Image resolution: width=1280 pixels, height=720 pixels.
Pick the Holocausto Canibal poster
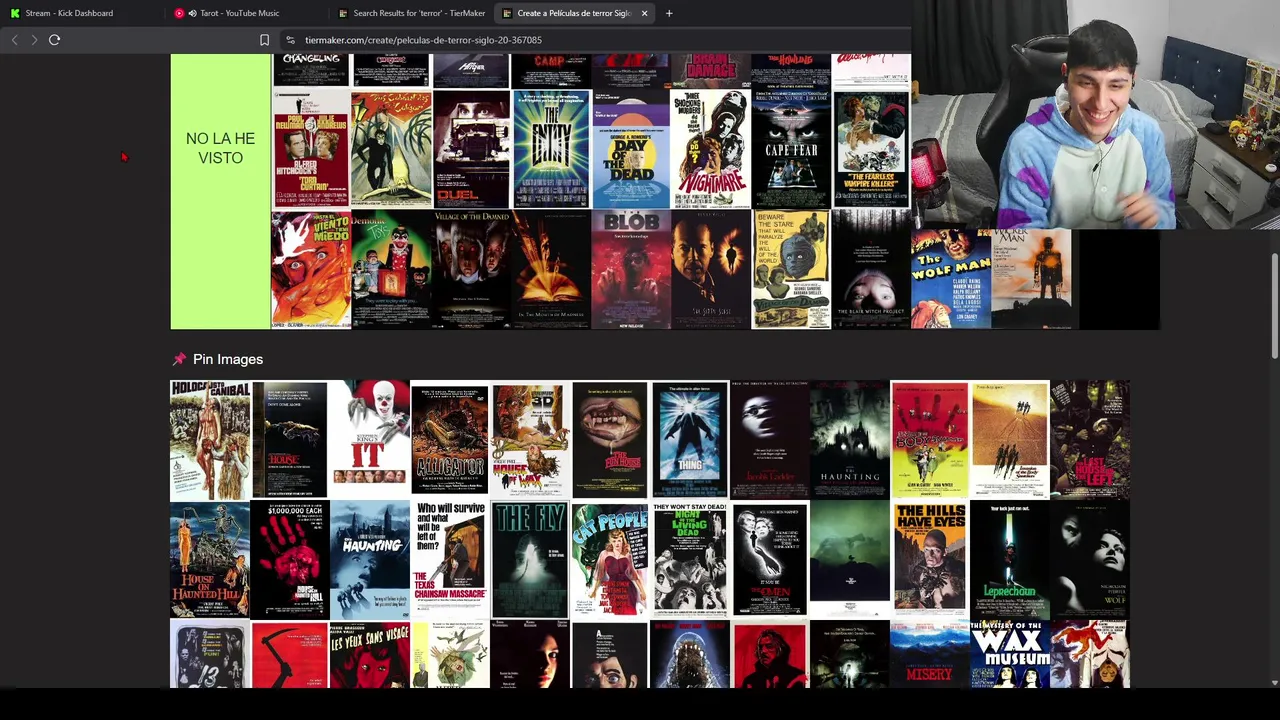pyautogui.click(x=210, y=440)
